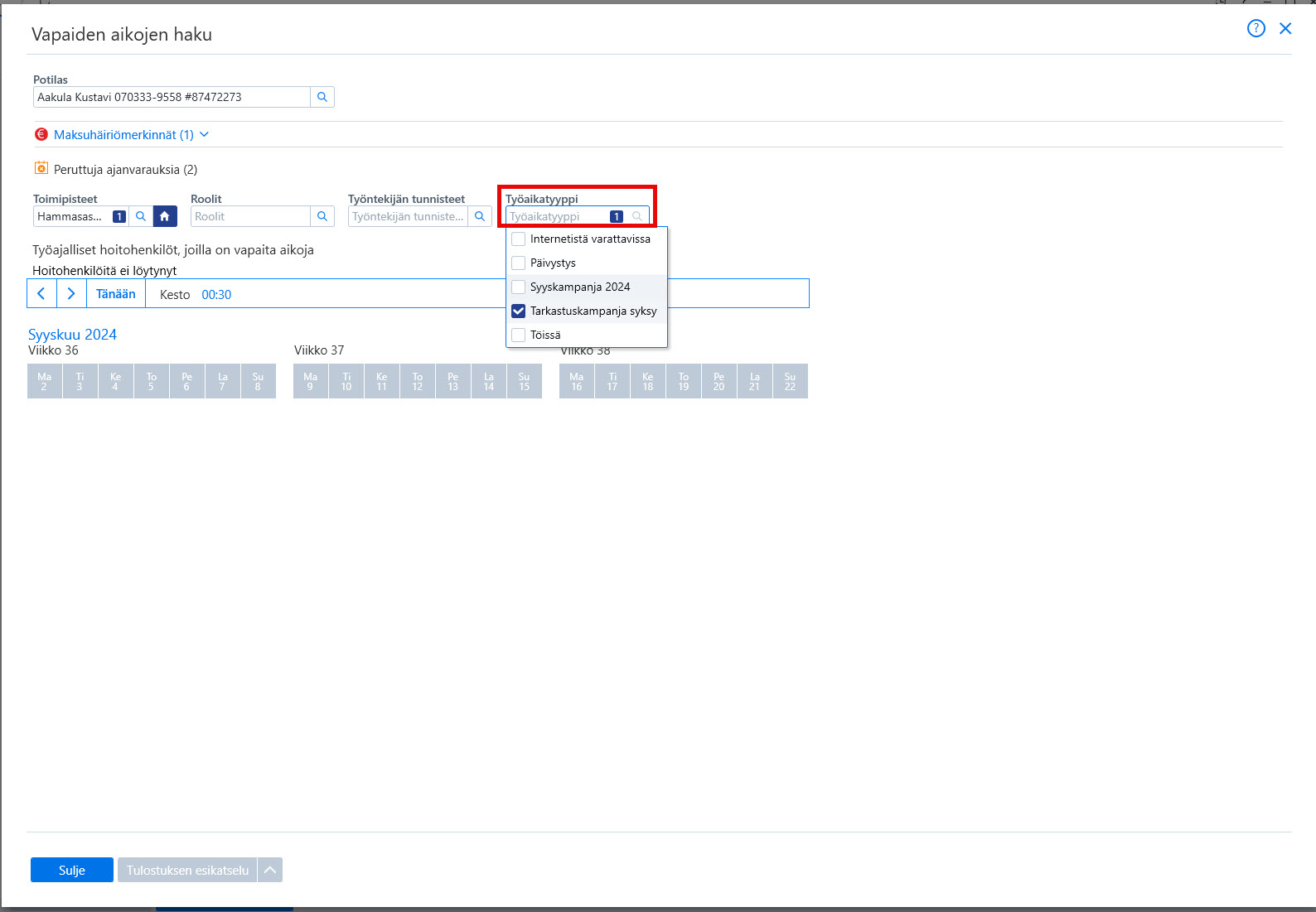
Task: Click the Tänään button
Action: coord(116,293)
